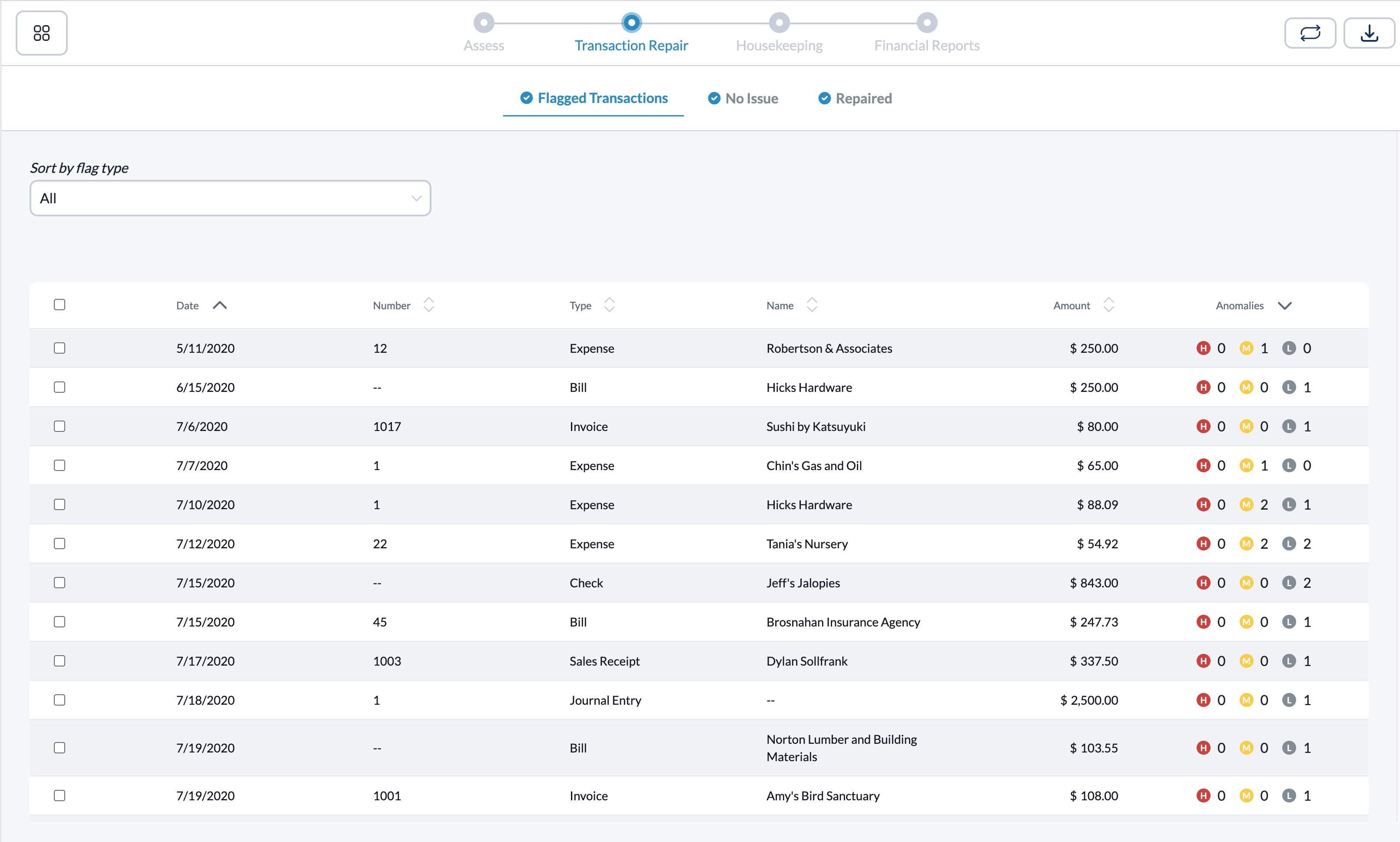
Task: Sort table by Type column arrows
Action: click(609, 305)
